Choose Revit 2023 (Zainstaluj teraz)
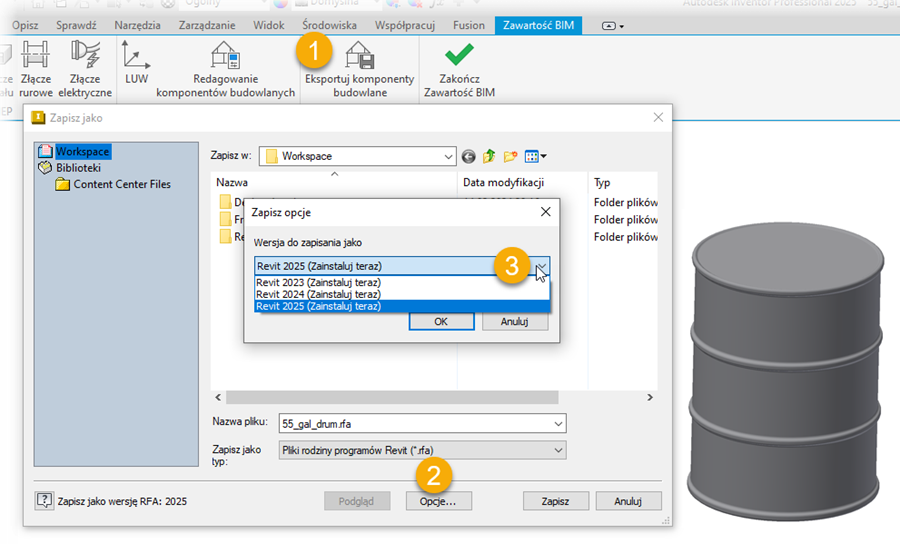 click(402, 282)
